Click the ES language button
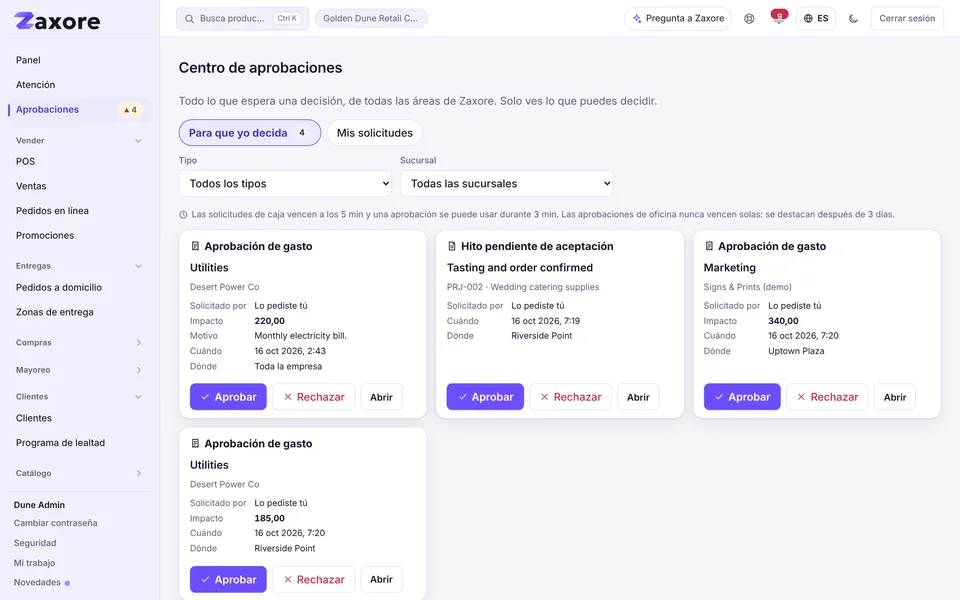The width and height of the screenshot is (960, 600). [816, 18]
